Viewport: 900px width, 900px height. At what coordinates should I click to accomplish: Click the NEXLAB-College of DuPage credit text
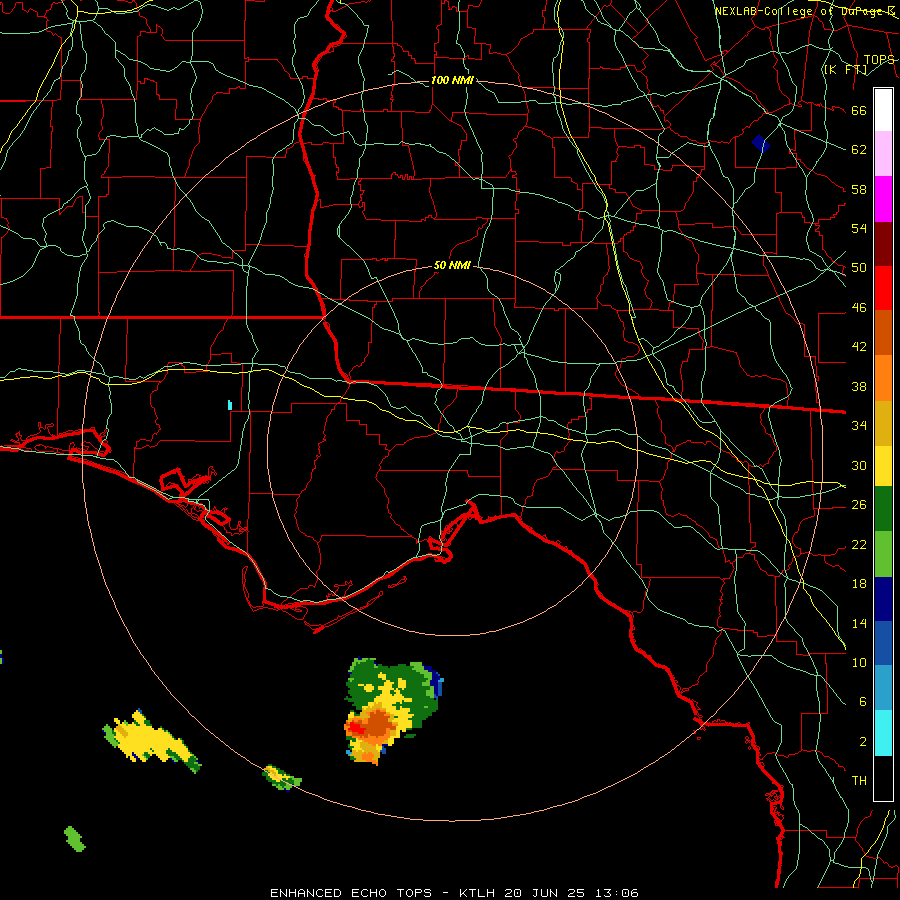[x=805, y=11]
